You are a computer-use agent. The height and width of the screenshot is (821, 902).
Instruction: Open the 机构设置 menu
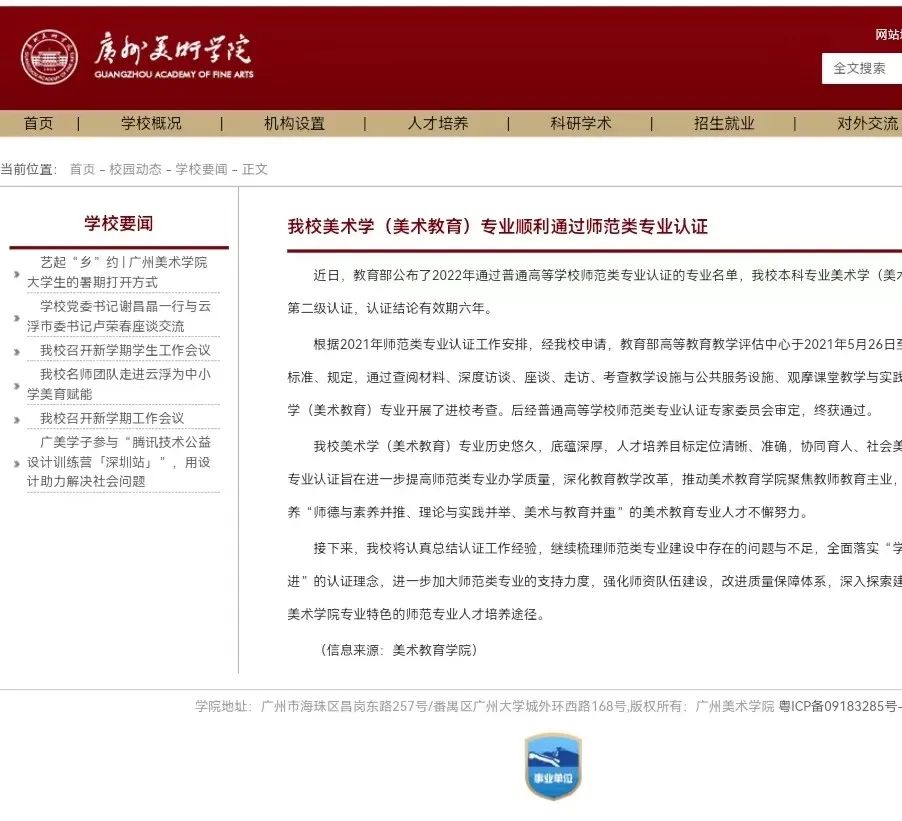click(295, 123)
